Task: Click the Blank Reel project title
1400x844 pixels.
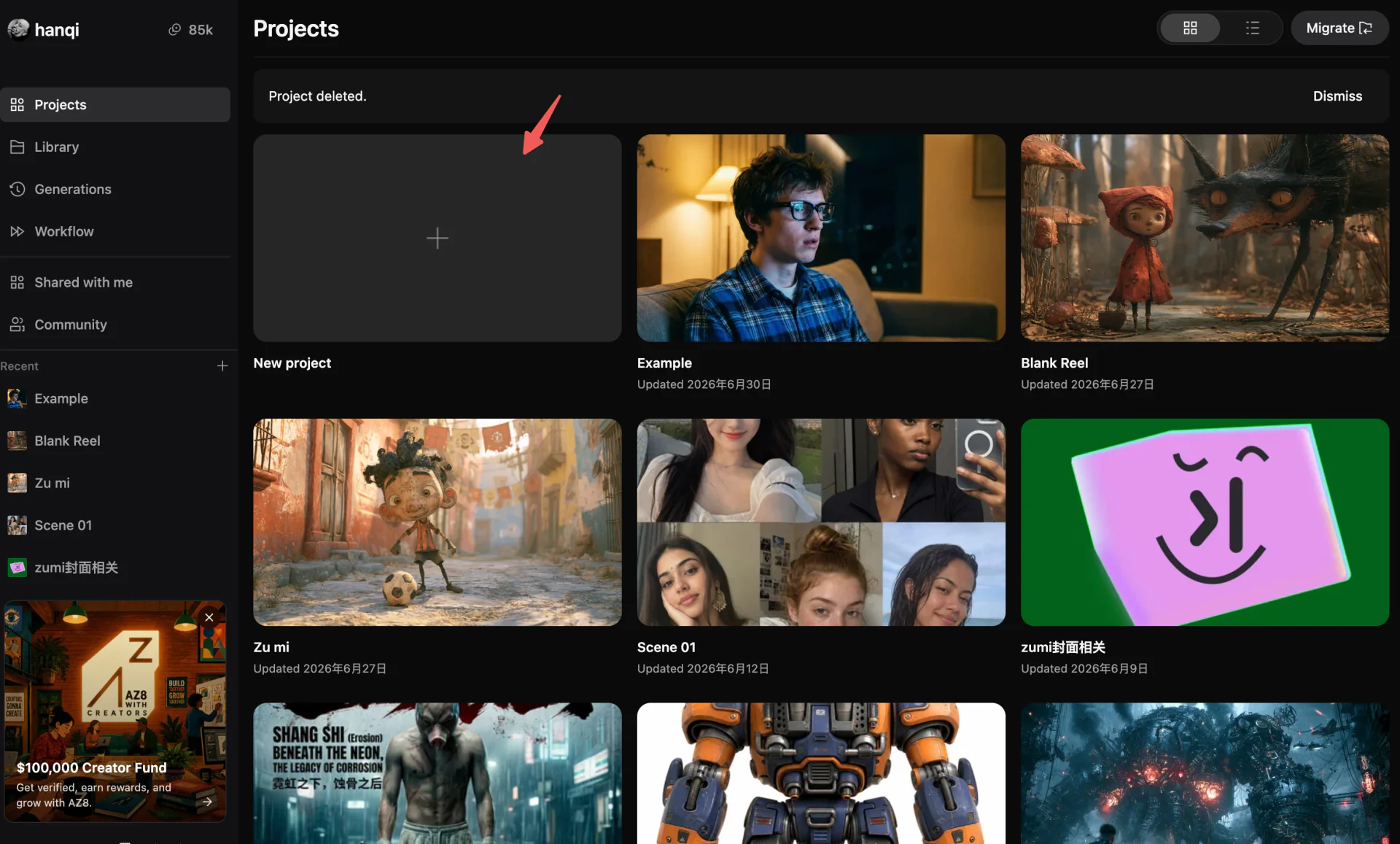Action: point(1054,363)
